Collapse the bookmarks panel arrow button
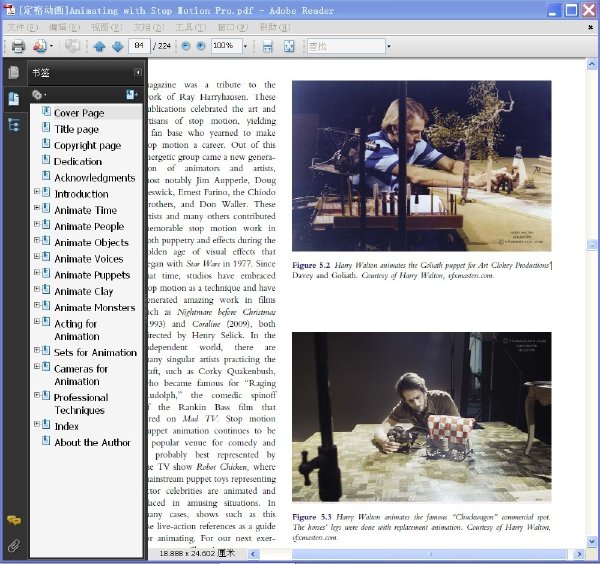 pos(138,72)
